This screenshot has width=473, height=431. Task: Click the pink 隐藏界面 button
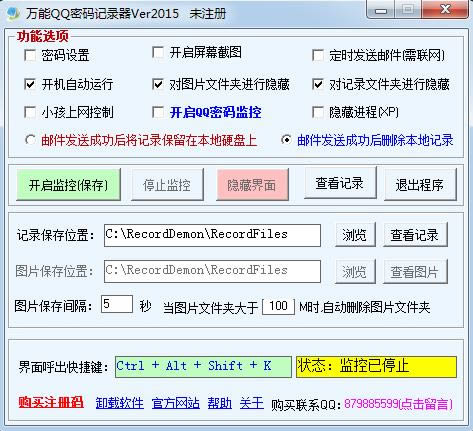[252, 185]
